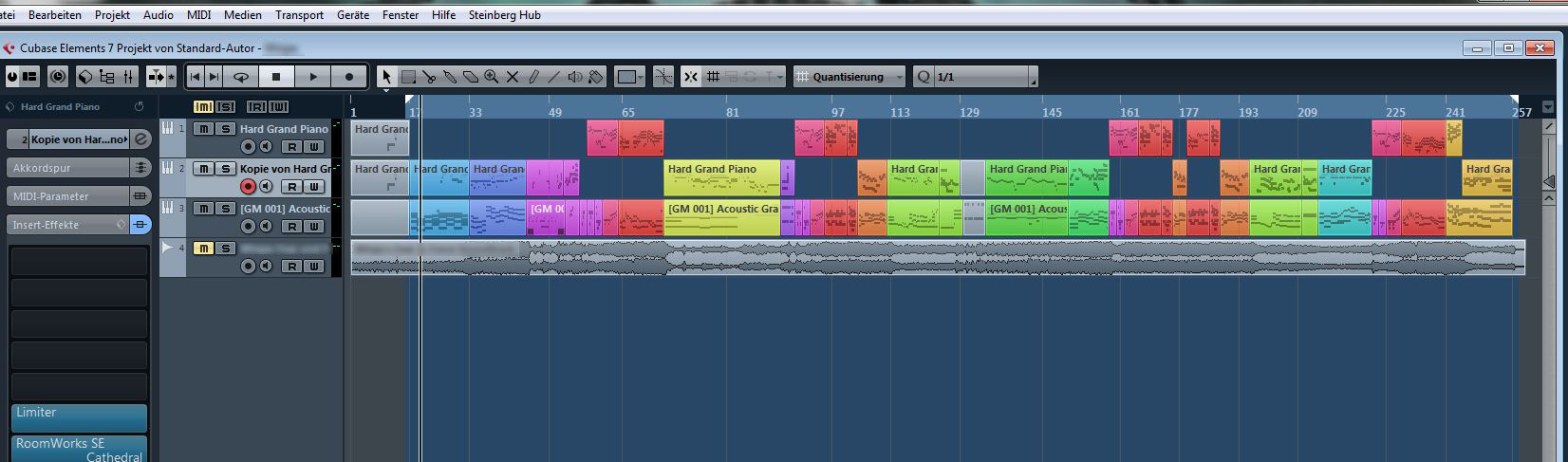Click global write W automation button
This screenshot has width=1568, height=462.
[x=279, y=106]
